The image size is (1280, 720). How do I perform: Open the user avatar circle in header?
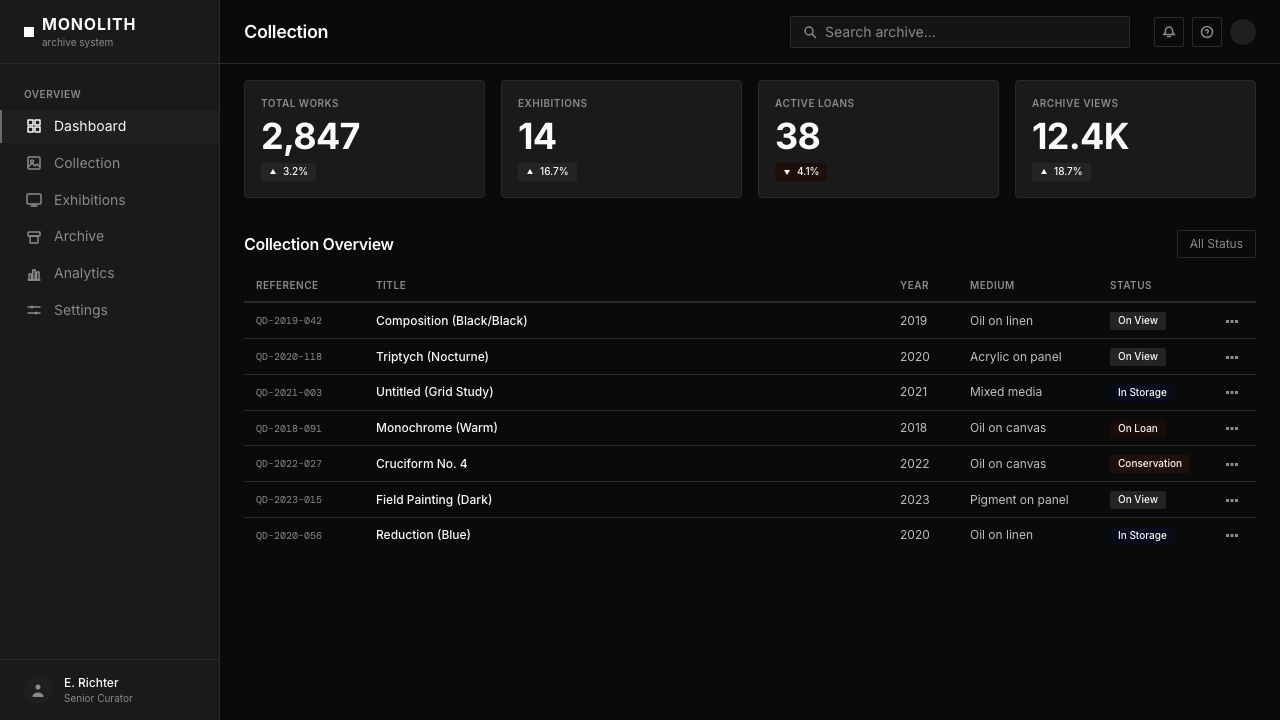1243,32
